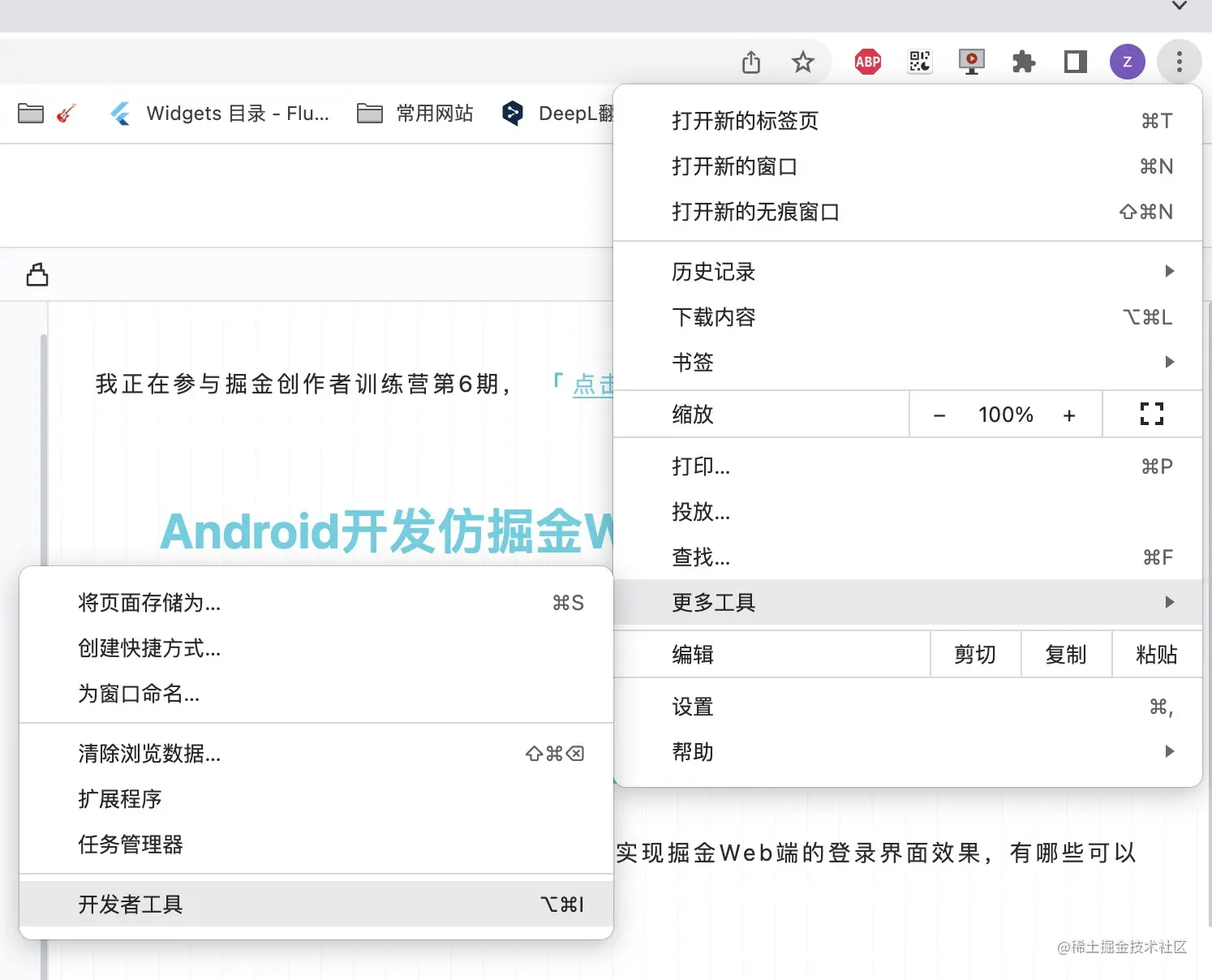Open the profile avatar Z
This screenshot has height=980, width=1212.
point(1128,62)
